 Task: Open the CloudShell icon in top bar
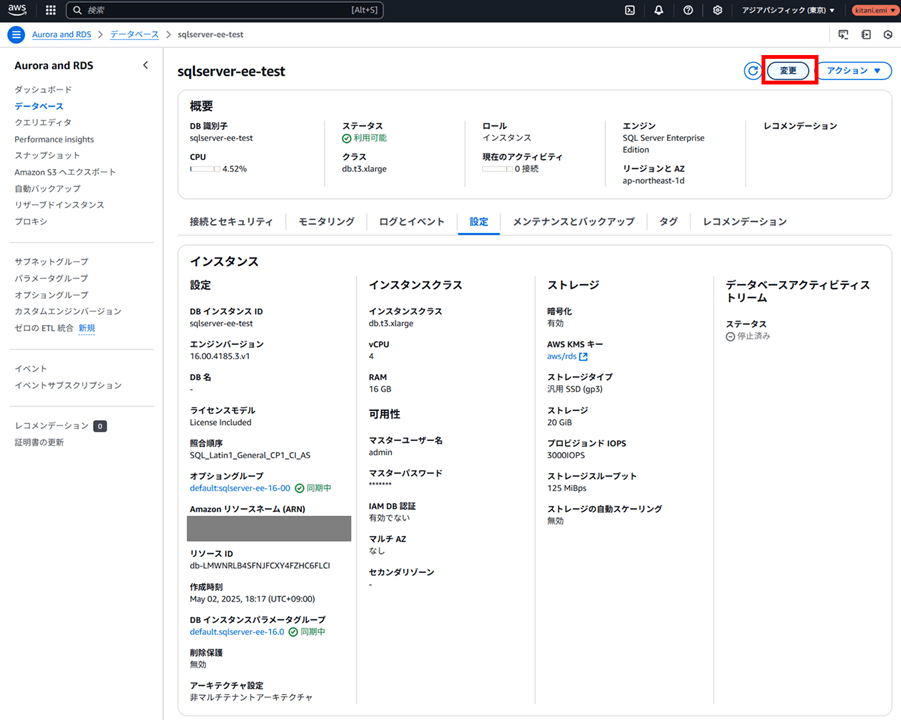(630, 10)
